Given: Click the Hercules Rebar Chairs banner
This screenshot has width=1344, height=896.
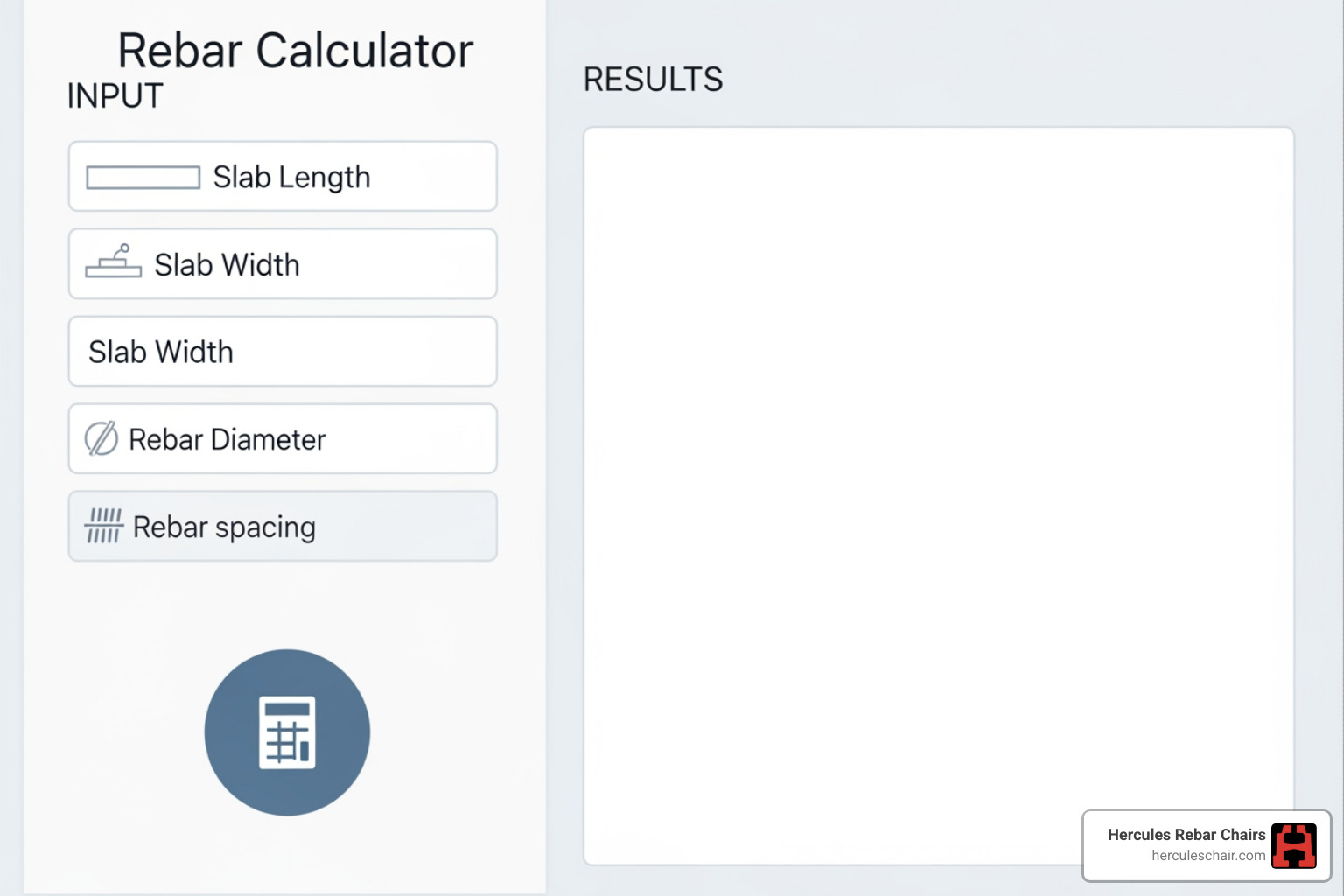Looking at the screenshot, I should (1206, 845).
